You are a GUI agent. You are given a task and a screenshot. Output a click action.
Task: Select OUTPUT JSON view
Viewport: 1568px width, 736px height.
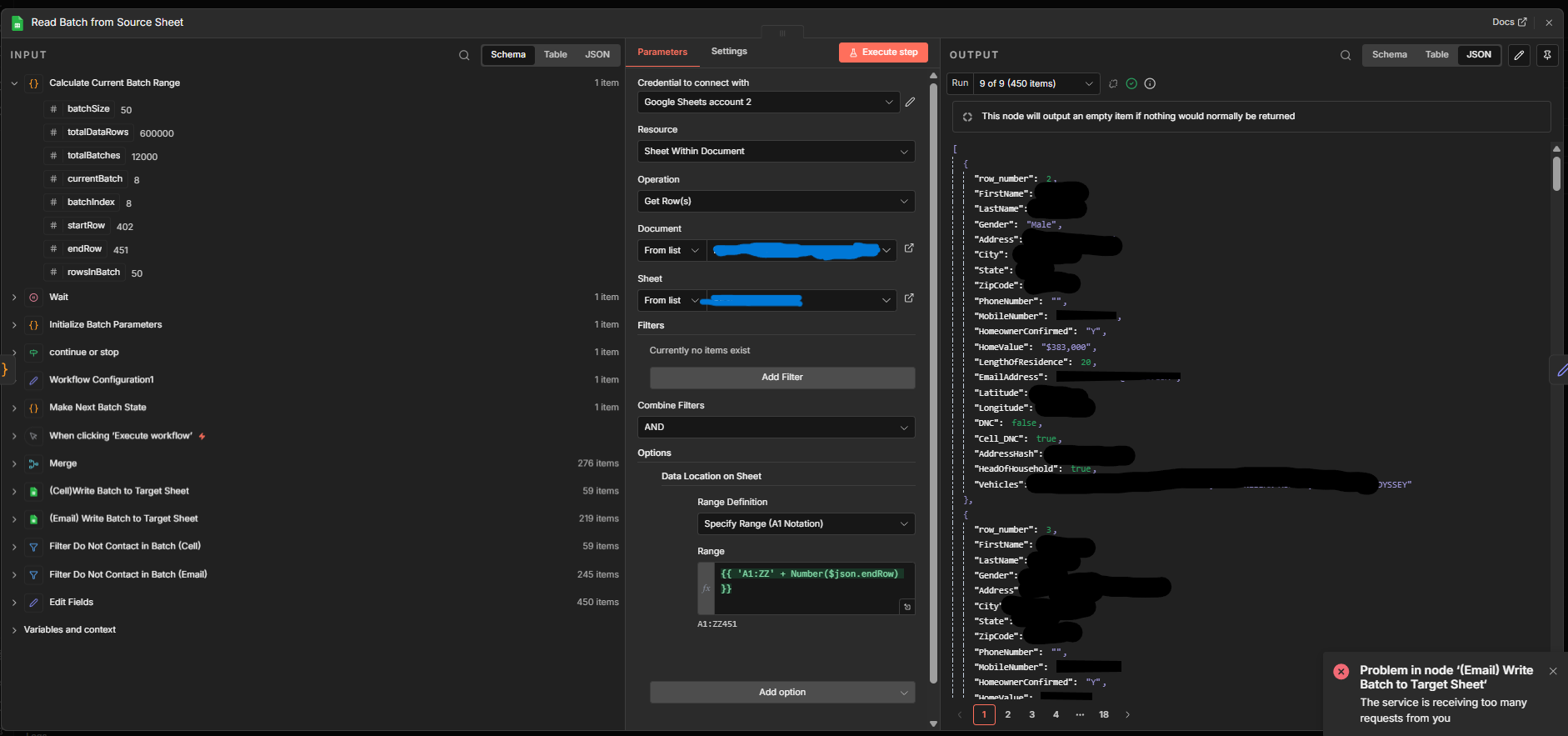point(1479,55)
